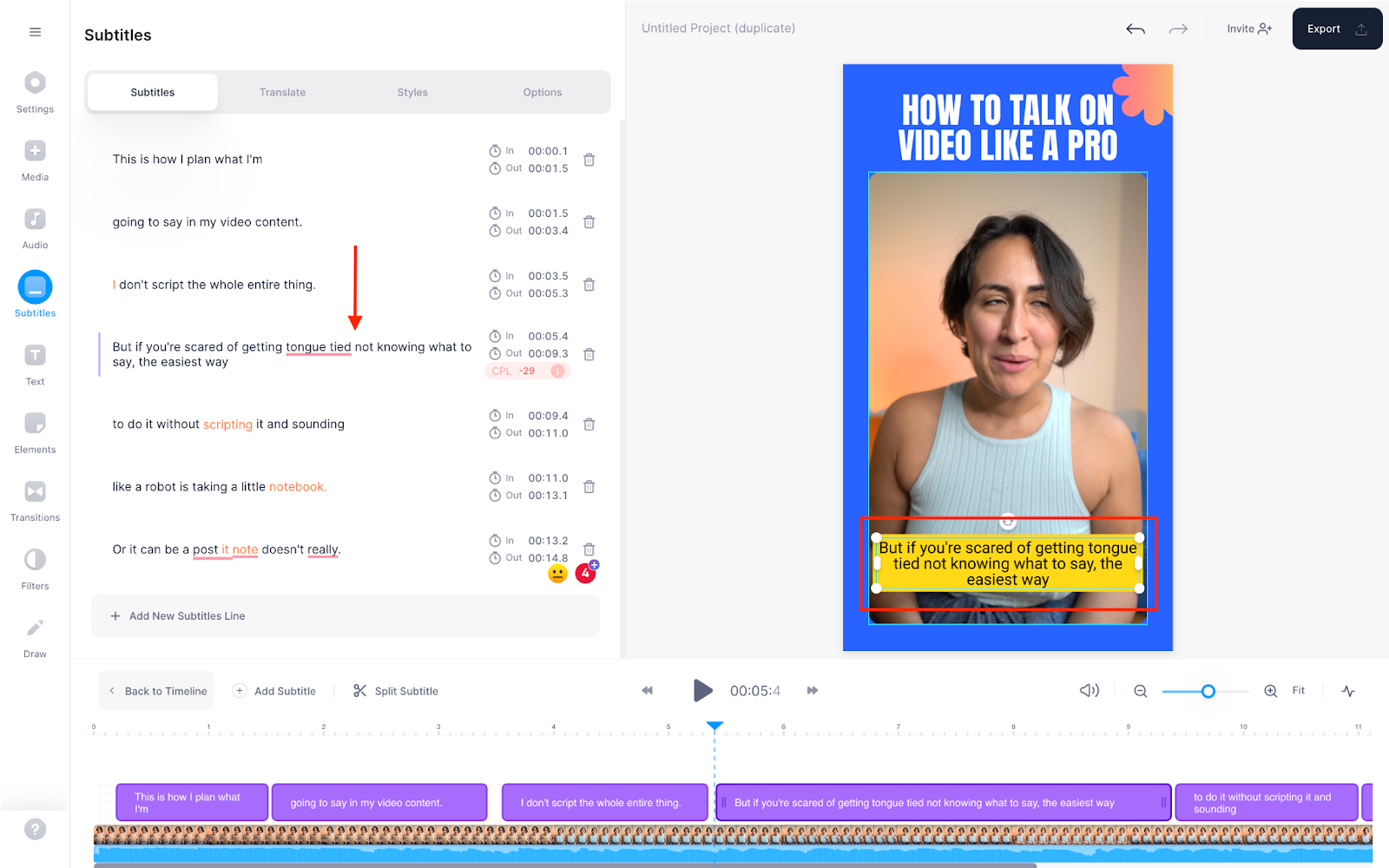Delete the "But if you're scared" subtitle

589,354
